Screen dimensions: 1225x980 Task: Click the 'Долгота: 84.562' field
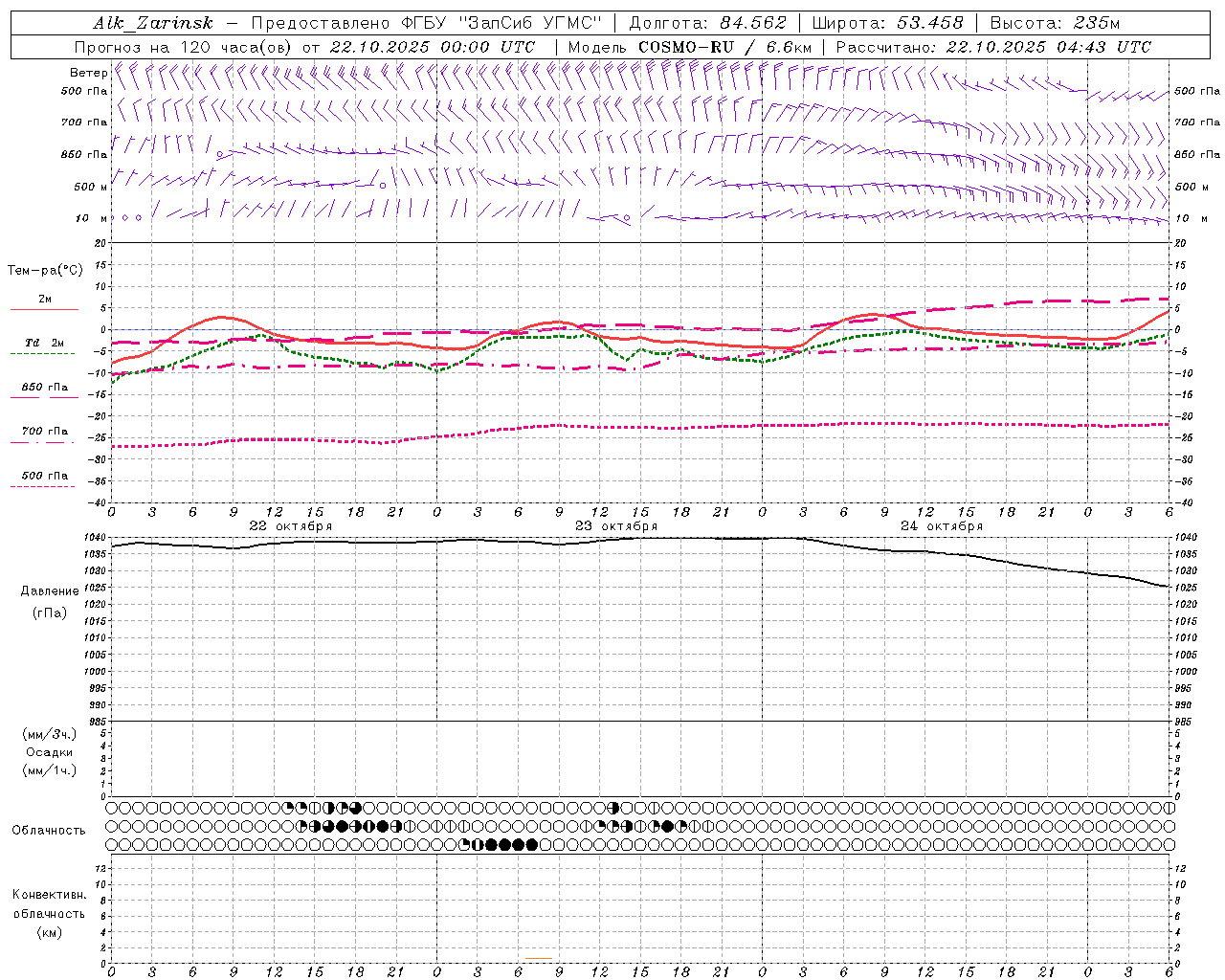click(x=708, y=24)
